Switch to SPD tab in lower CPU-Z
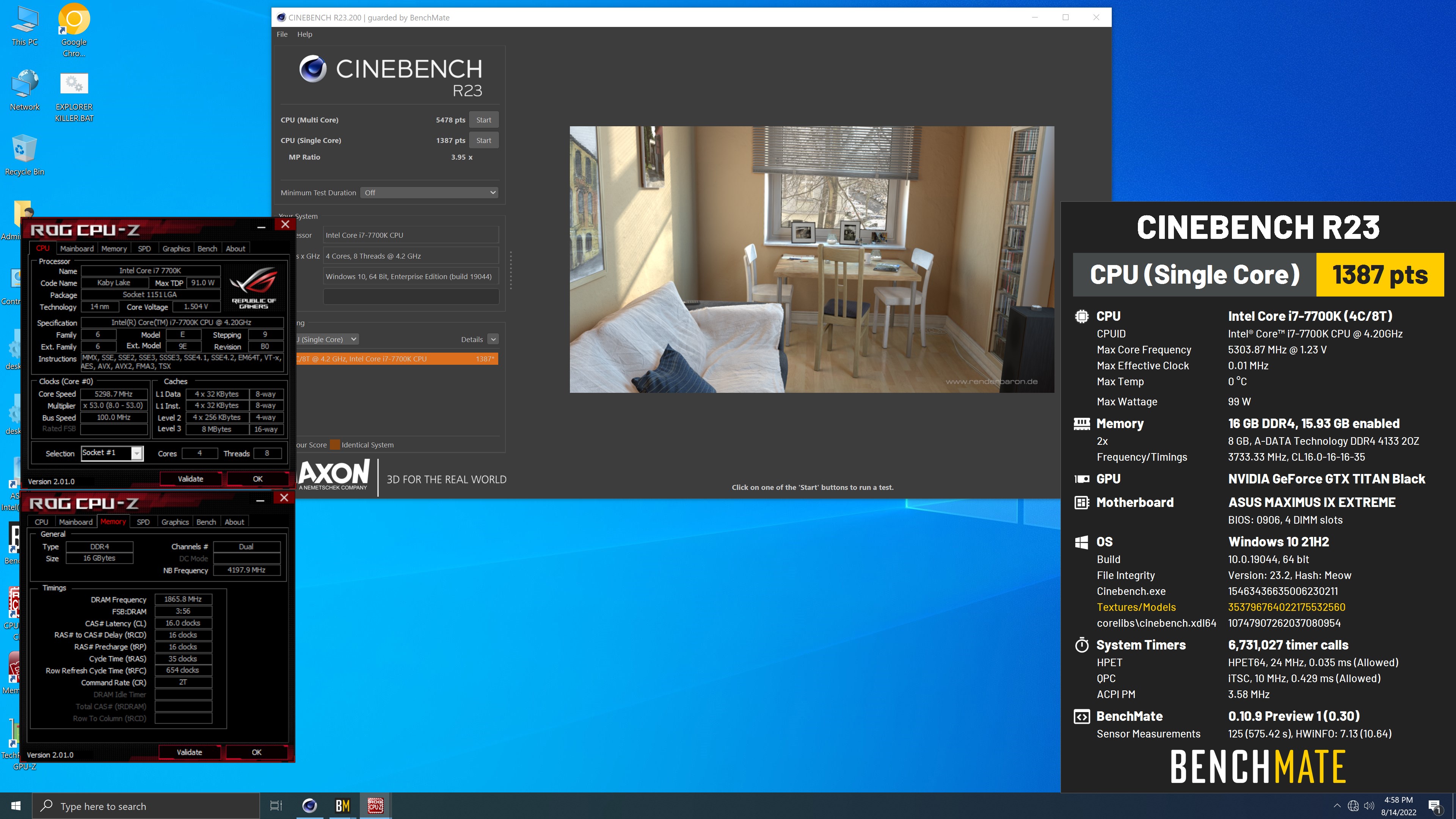This screenshot has height=819, width=1456. 143,522
